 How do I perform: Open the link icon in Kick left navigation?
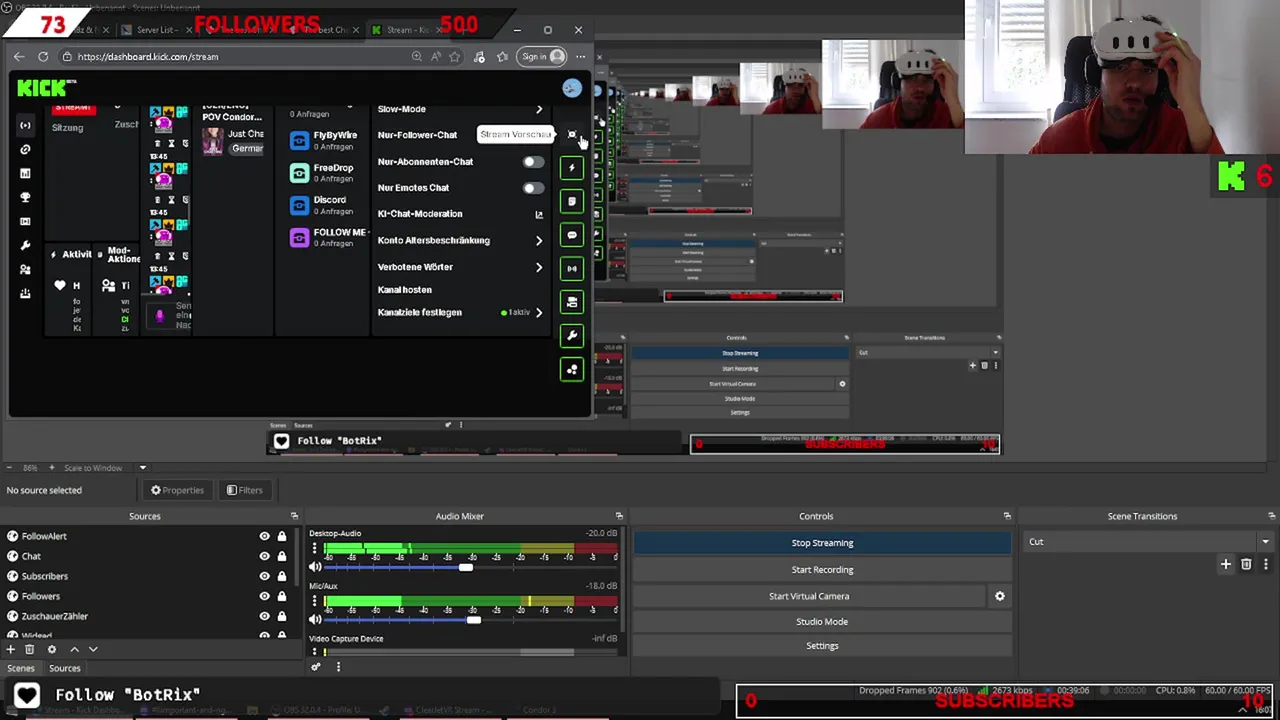click(x=25, y=149)
